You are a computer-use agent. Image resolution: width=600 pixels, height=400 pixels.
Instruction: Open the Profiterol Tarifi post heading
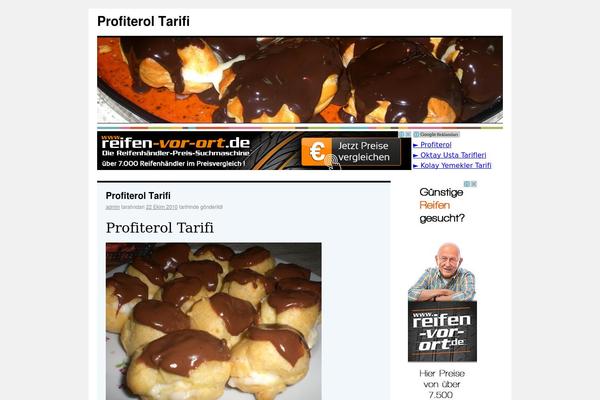(x=138, y=196)
